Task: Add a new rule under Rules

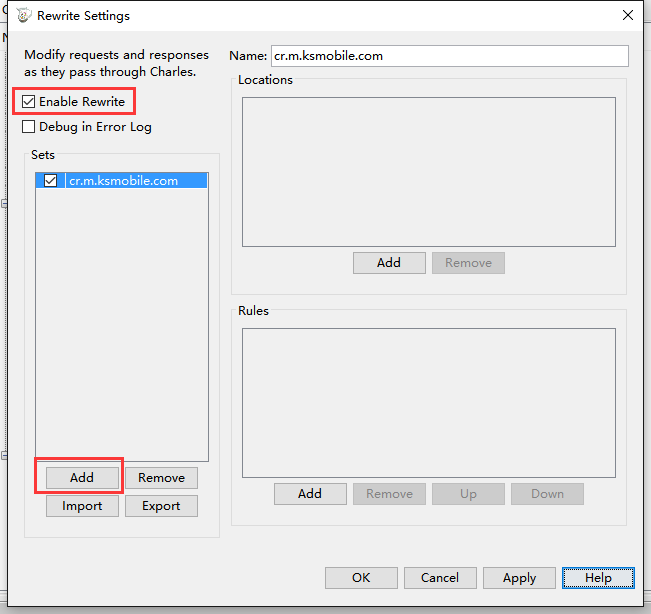Action: 310,494
